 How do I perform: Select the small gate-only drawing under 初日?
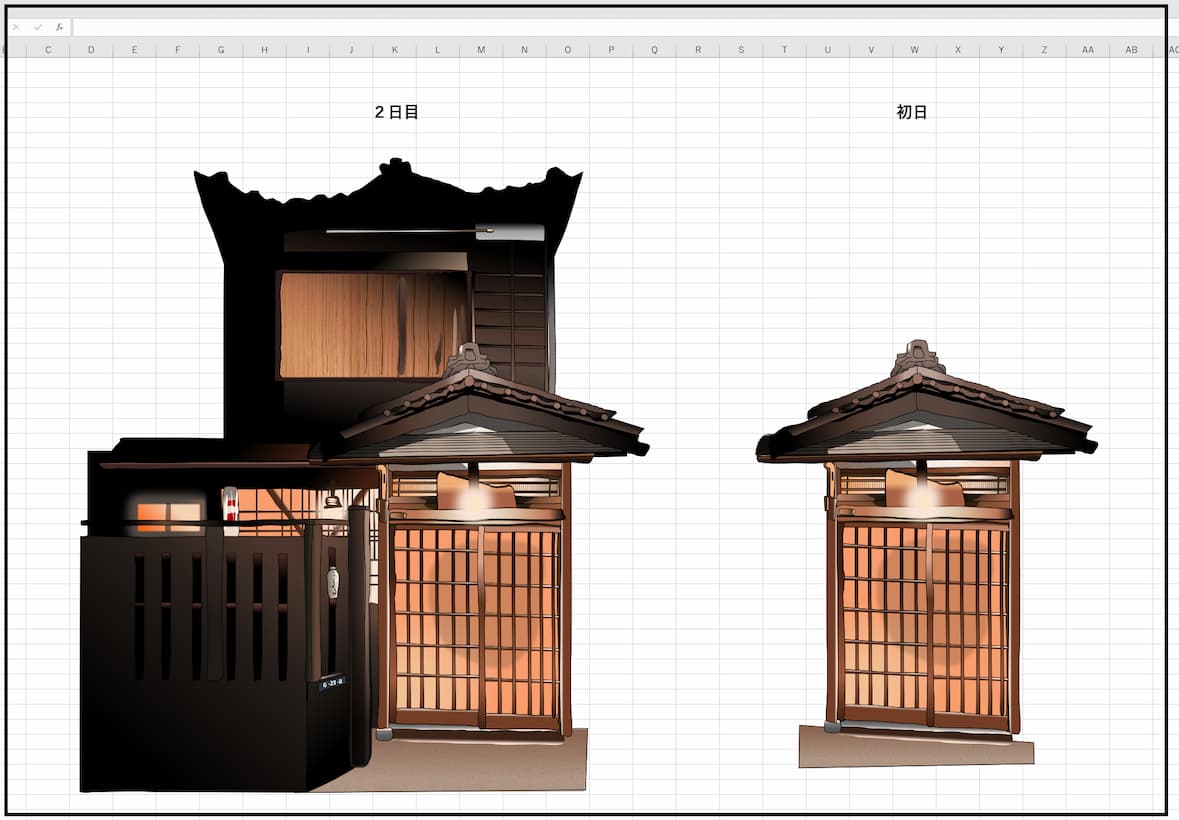tap(926, 554)
